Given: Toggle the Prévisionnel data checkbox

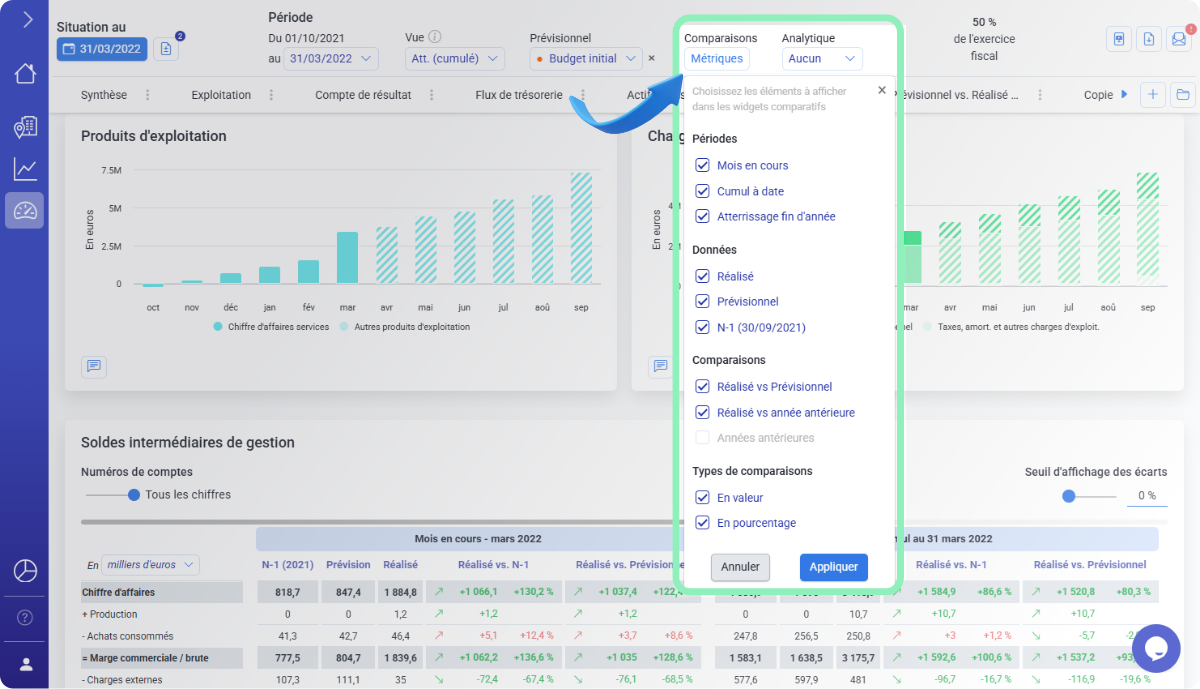Looking at the screenshot, I should tap(702, 301).
